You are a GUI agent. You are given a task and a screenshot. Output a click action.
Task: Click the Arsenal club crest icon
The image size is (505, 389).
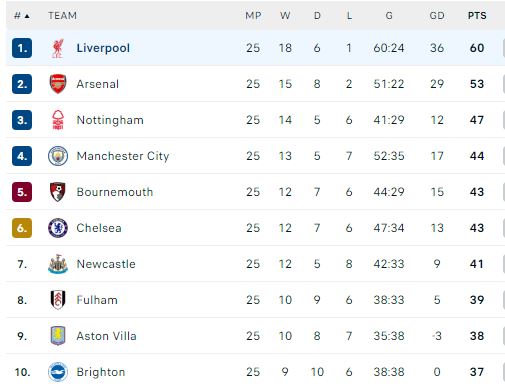(x=58, y=84)
